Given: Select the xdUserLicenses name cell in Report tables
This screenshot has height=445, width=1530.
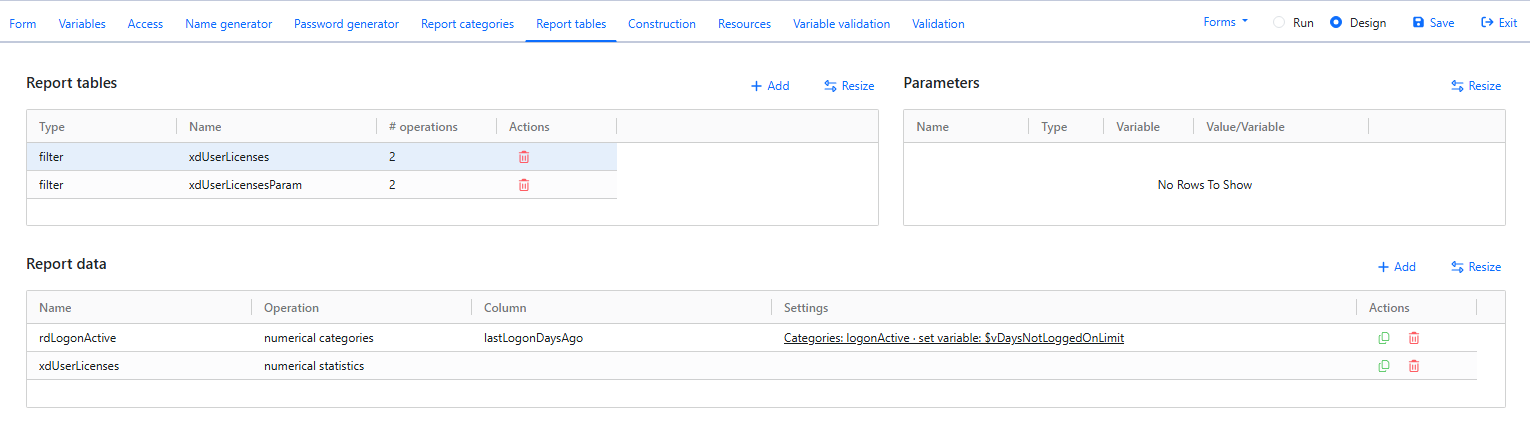Looking at the screenshot, I should (277, 157).
